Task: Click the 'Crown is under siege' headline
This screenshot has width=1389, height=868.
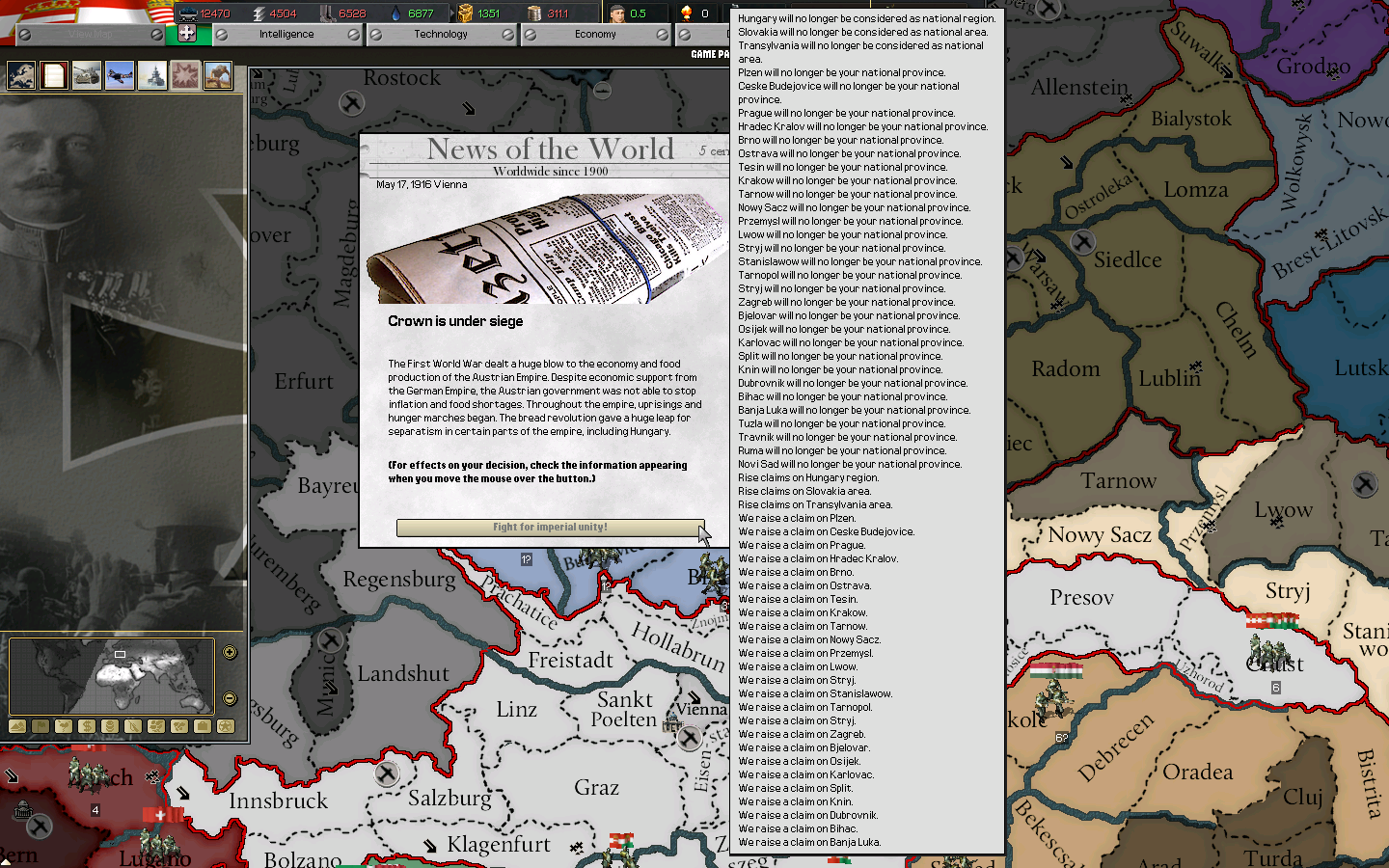Action: pos(455,321)
